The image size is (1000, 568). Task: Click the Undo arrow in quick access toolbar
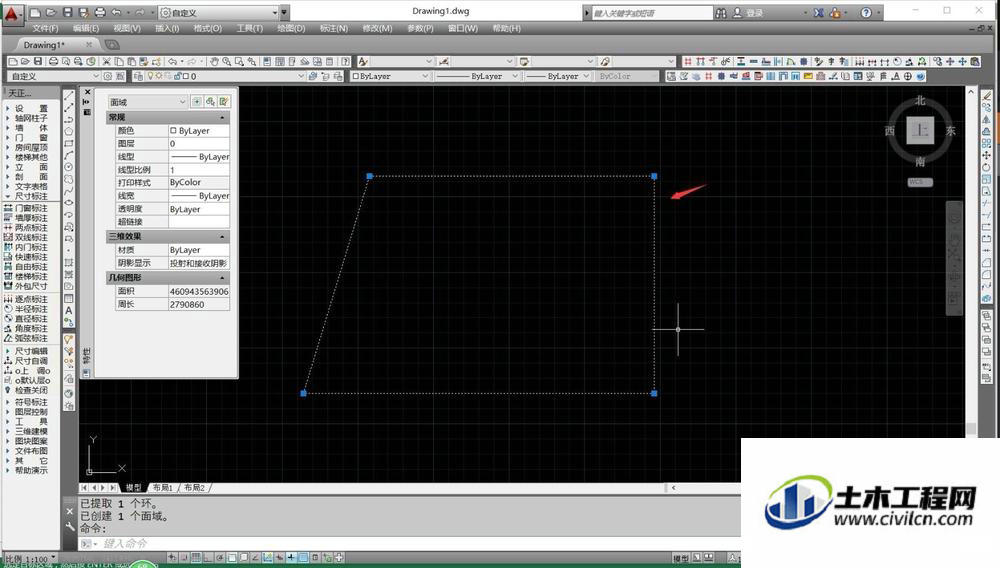[x=116, y=12]
